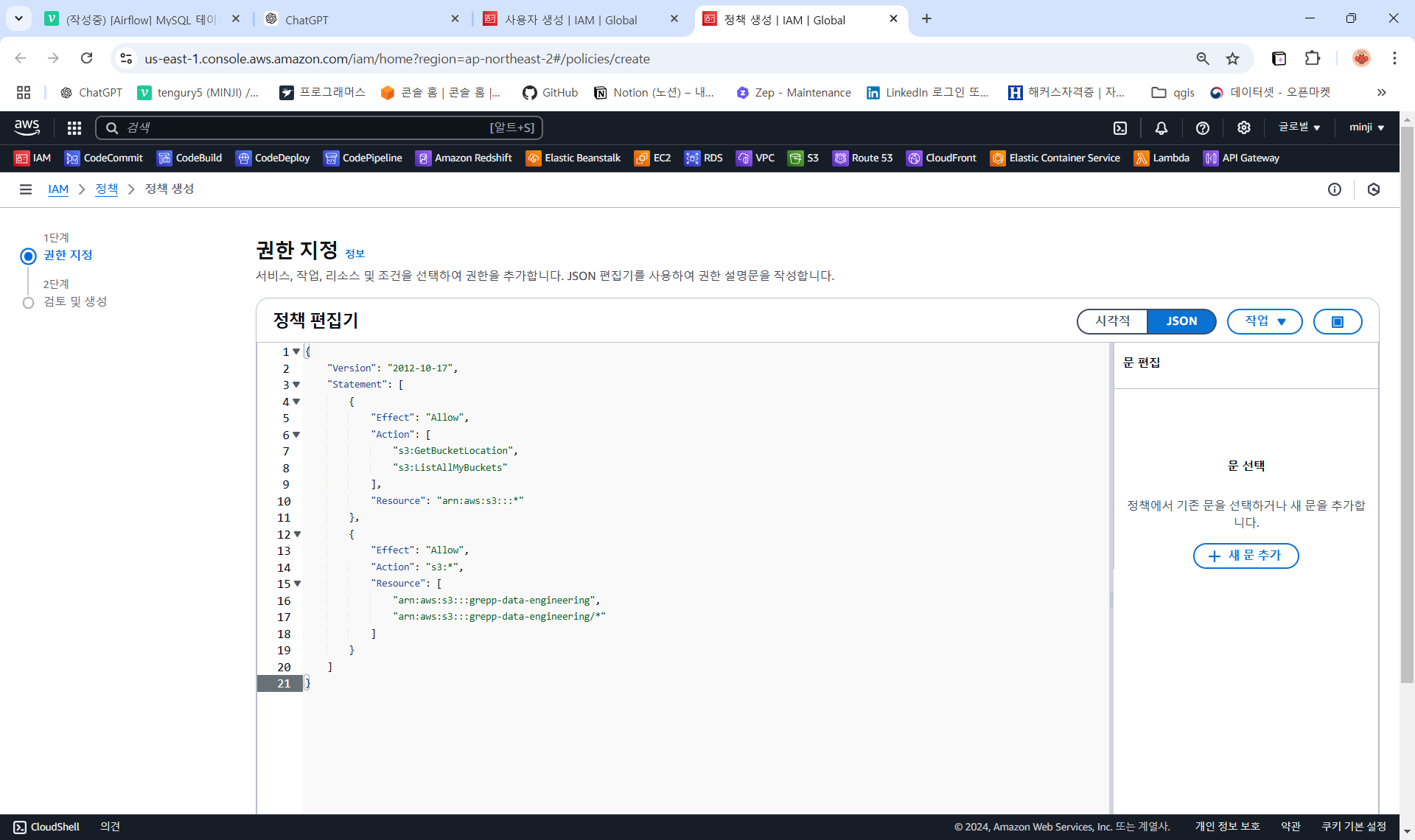Select the JSON editor mode
This screenshot has width=1415, height=840.
(x=1181, y=321)
